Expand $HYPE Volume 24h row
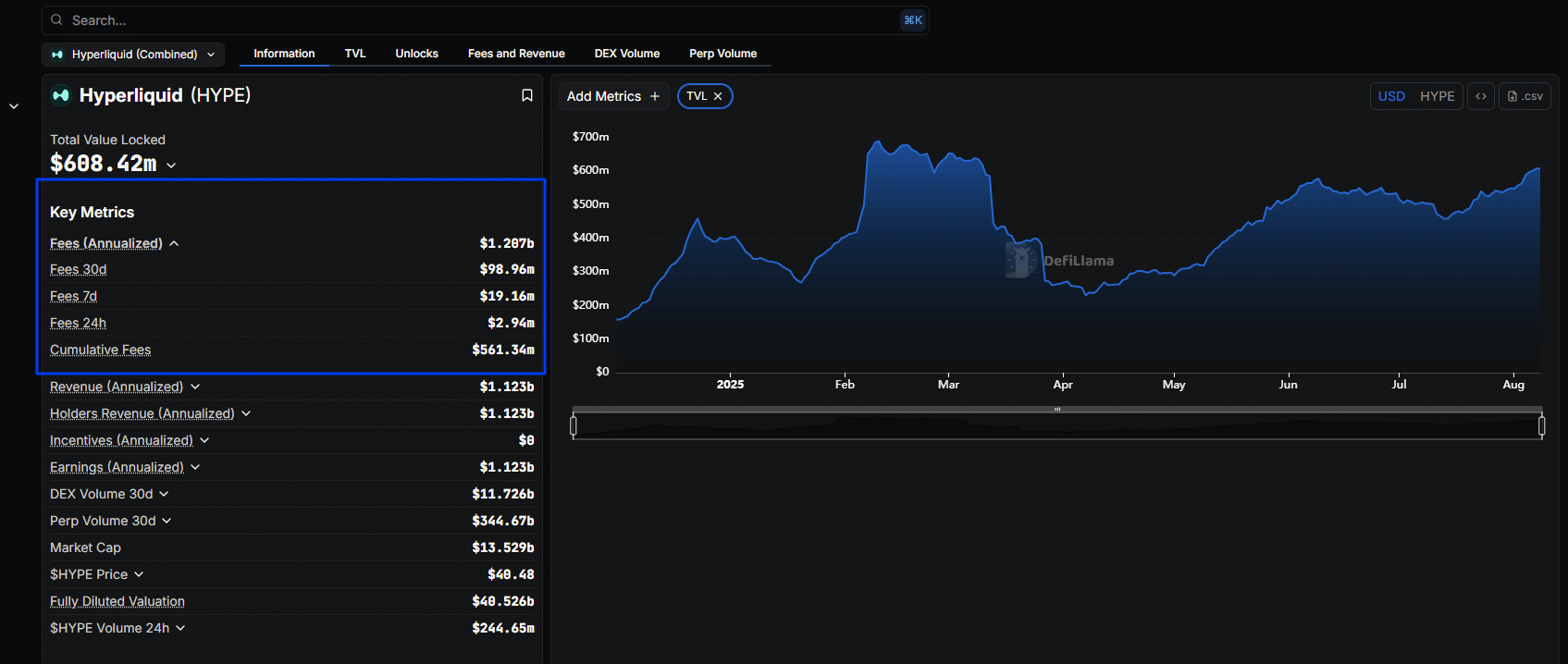 coord(180,628)
